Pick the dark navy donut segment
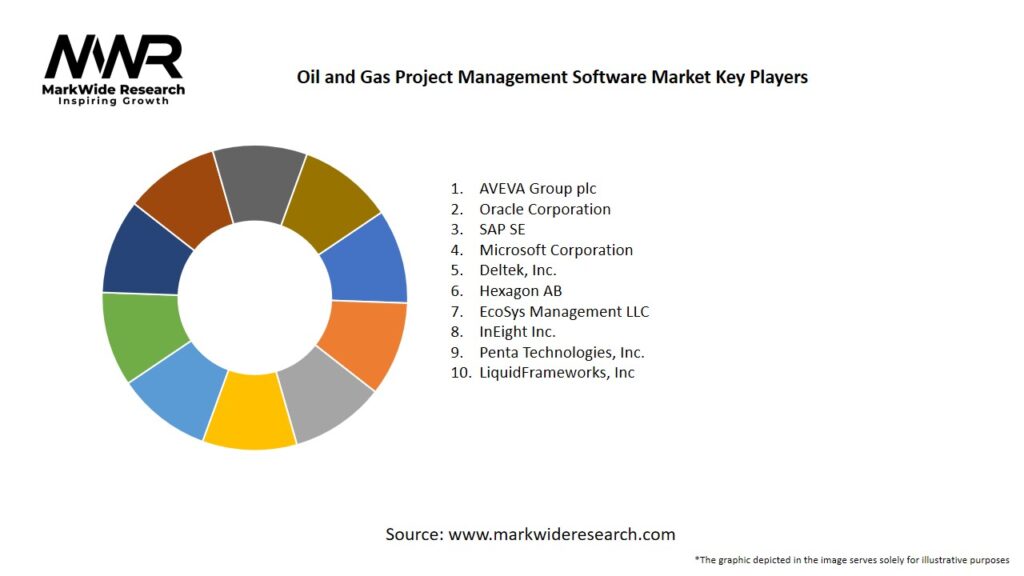The image size is (1024, 576). coord(144,250)
